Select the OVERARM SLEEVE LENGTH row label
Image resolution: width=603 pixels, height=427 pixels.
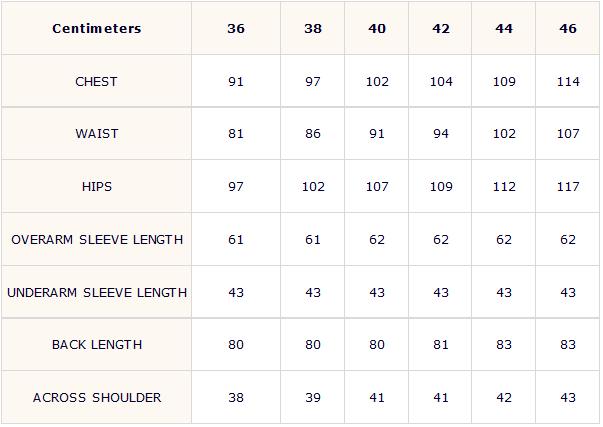[97, 239]
